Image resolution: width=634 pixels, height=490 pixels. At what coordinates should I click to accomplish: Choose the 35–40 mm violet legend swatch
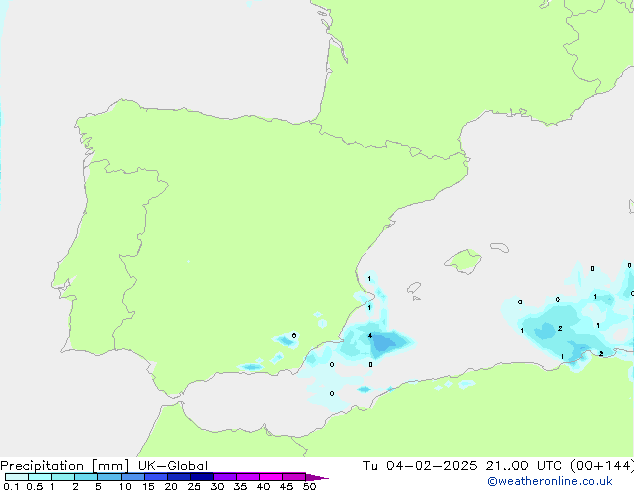point(248,477)
